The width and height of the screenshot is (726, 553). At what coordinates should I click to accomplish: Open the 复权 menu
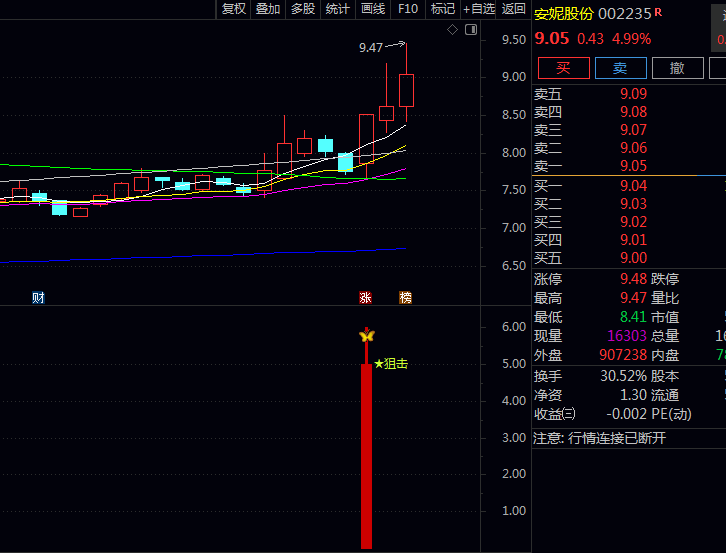[x=233, y=9]
